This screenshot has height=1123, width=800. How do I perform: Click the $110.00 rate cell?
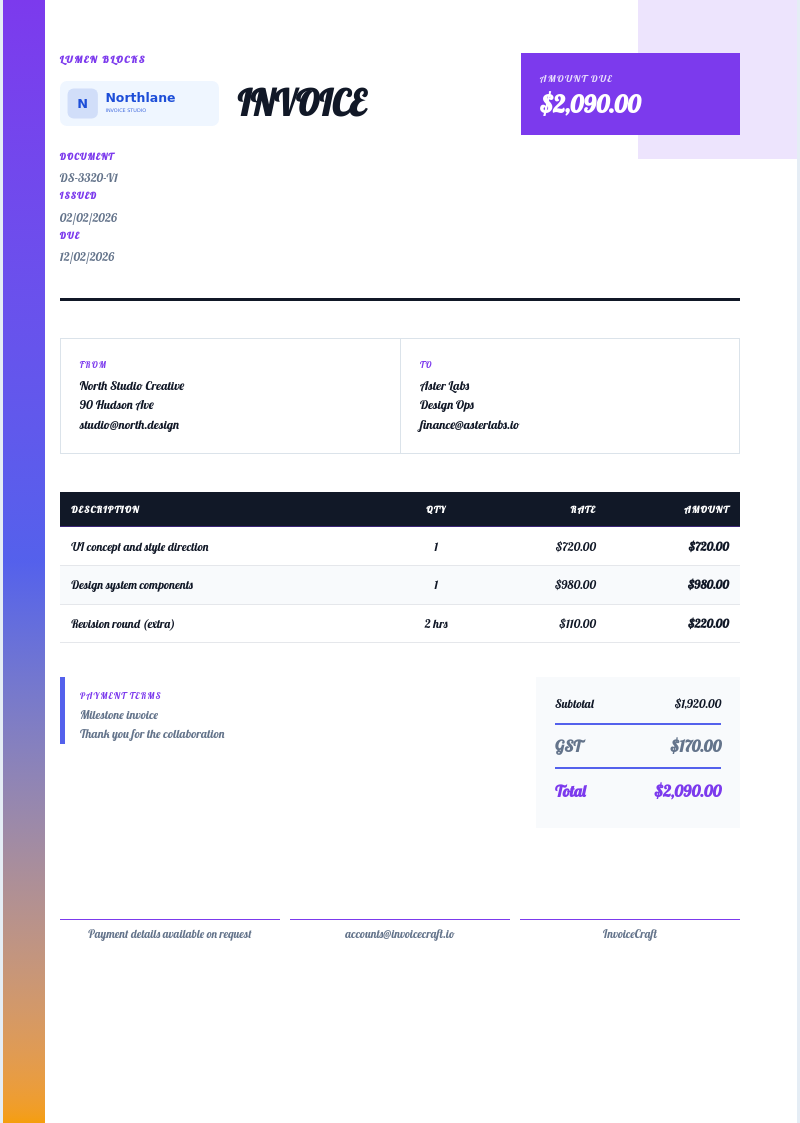pos(577,624)
